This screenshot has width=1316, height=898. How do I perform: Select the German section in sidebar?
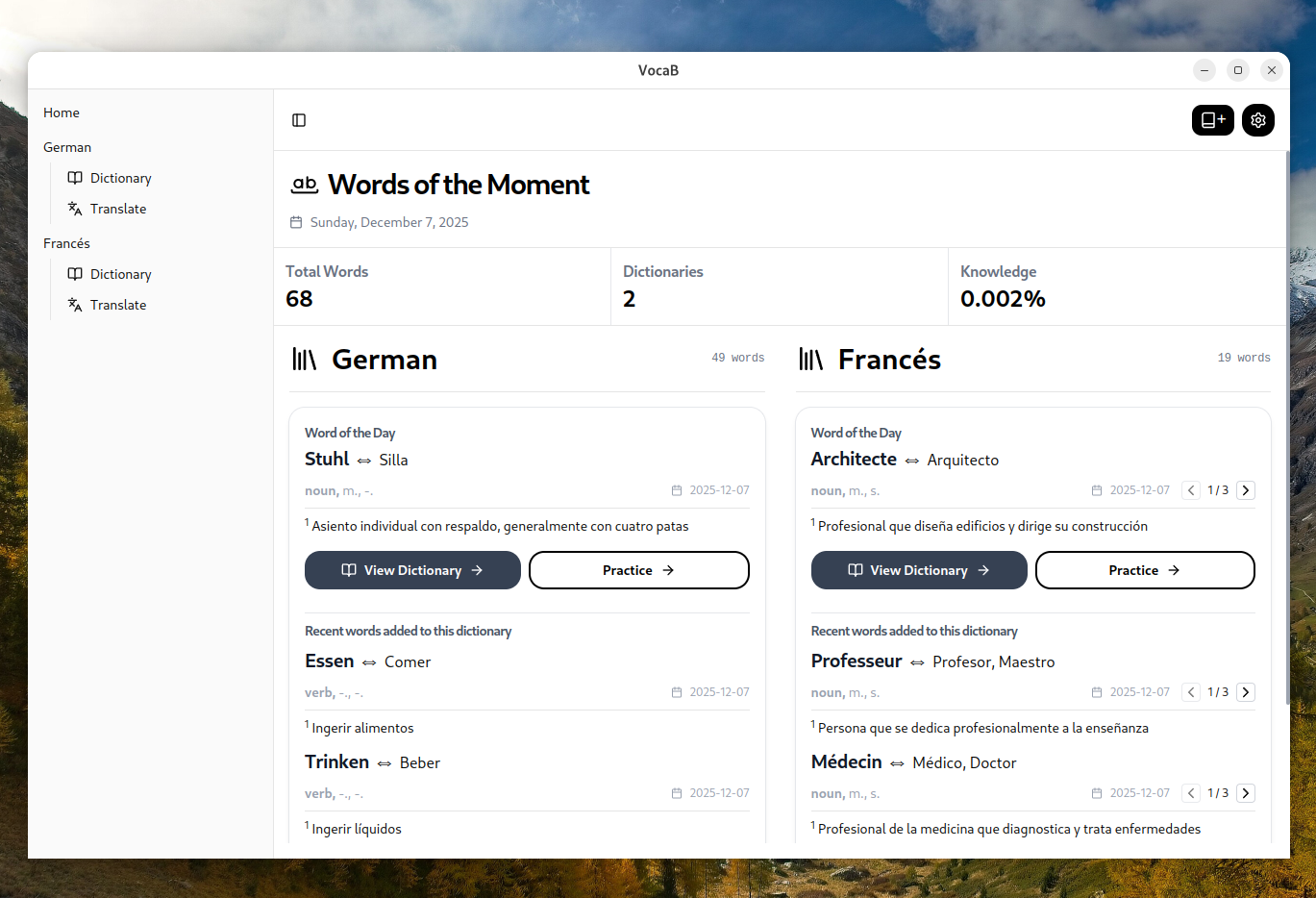67,147
